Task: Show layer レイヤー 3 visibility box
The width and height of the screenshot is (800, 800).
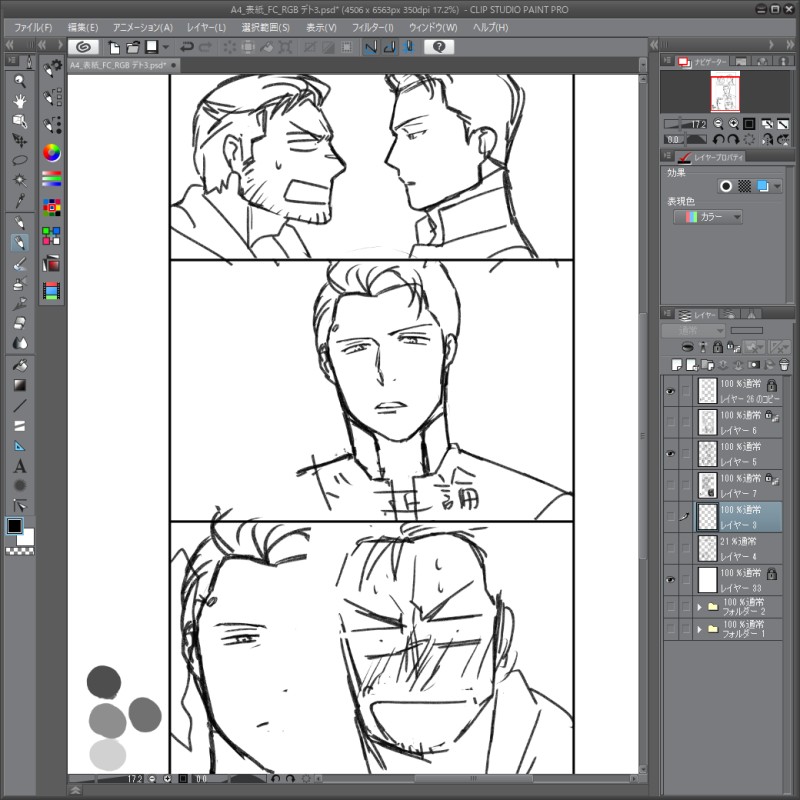Action: click(671, 517)
